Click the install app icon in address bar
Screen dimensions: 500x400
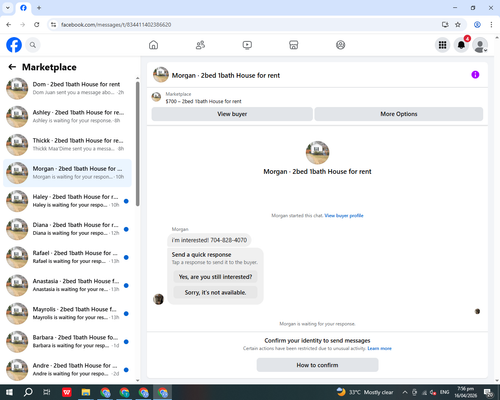445,25
